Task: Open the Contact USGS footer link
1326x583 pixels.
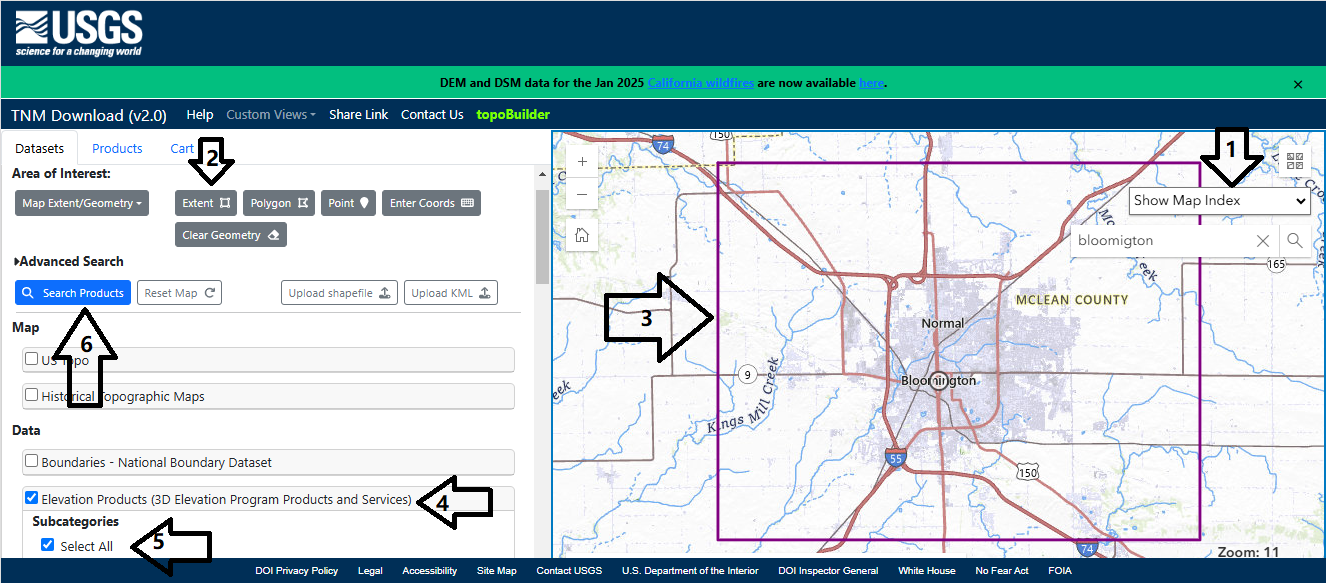Action: tap(569, 571)
